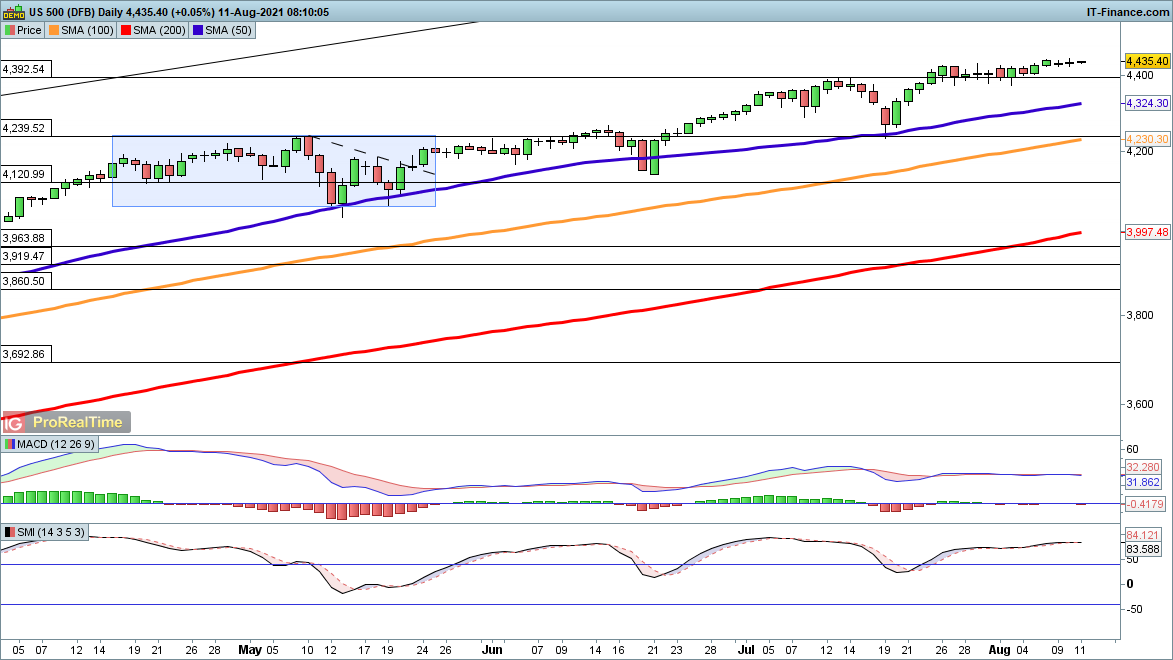Click the IG ProRealTime logo watermark
This screenshot has width=1173, height=660.
click(x=67, y=422)
